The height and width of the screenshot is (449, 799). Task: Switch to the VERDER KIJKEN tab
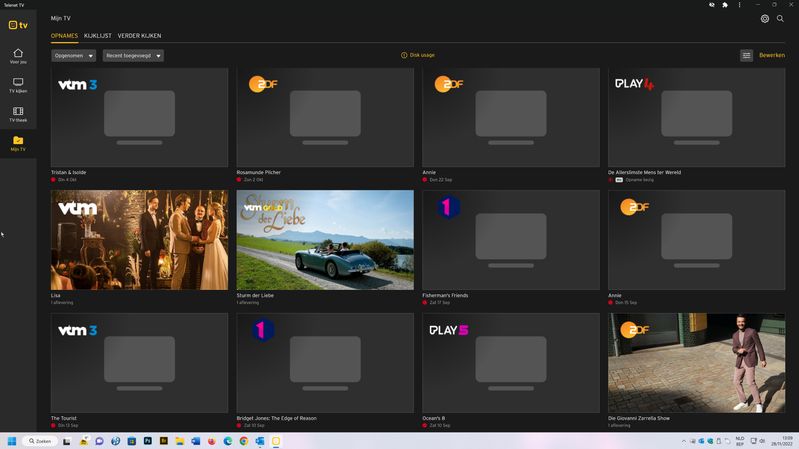pyautogui.click(x=139, y=36)
